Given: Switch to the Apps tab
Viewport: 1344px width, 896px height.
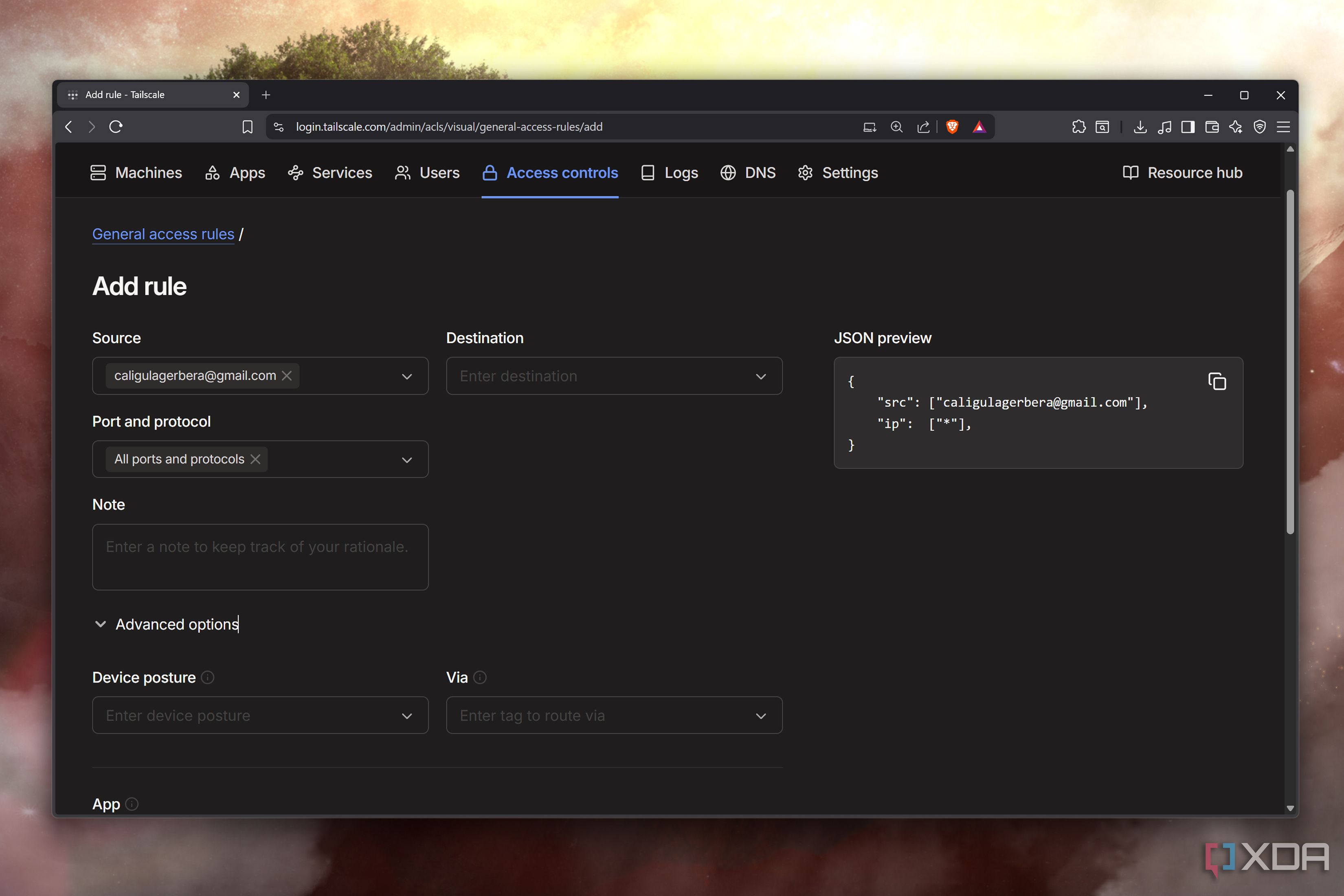Looking at the screenshot, I should [x=235, y=173].
